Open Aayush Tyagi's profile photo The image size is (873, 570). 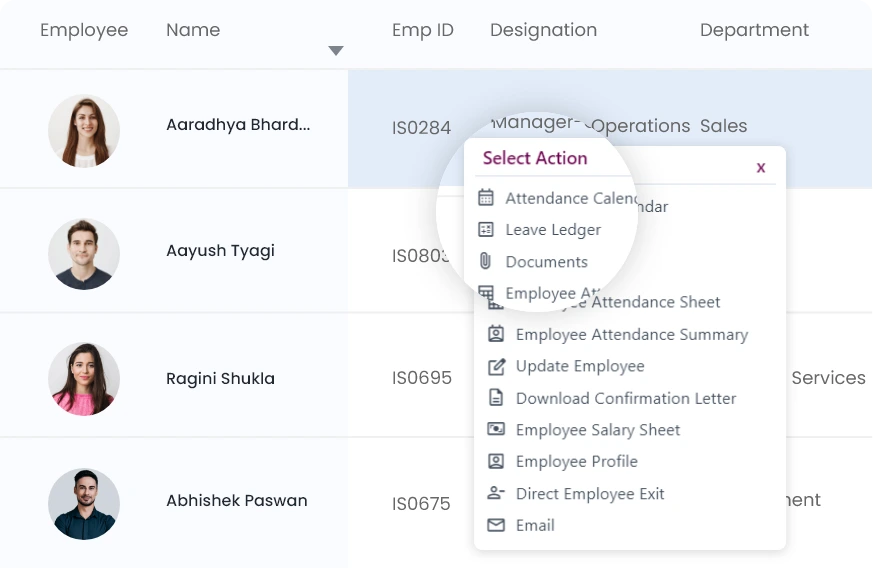[x=84, y=254]
